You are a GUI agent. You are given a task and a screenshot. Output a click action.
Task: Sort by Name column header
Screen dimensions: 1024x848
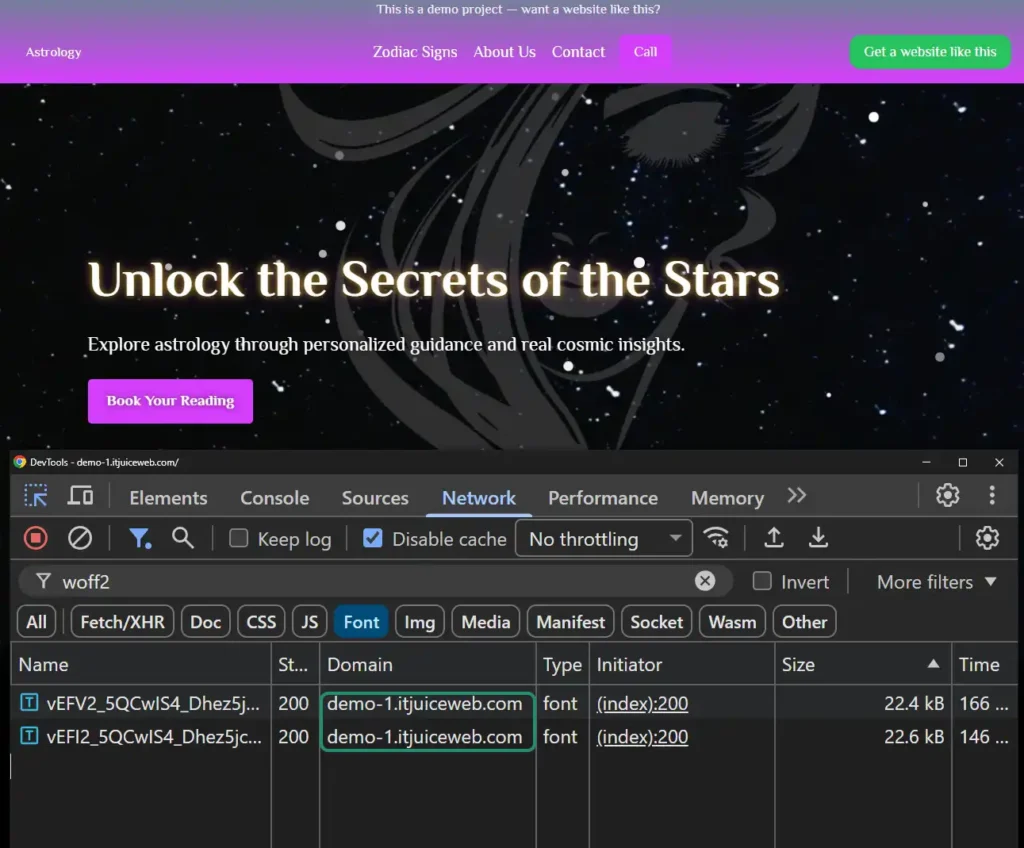pos(140,664)
